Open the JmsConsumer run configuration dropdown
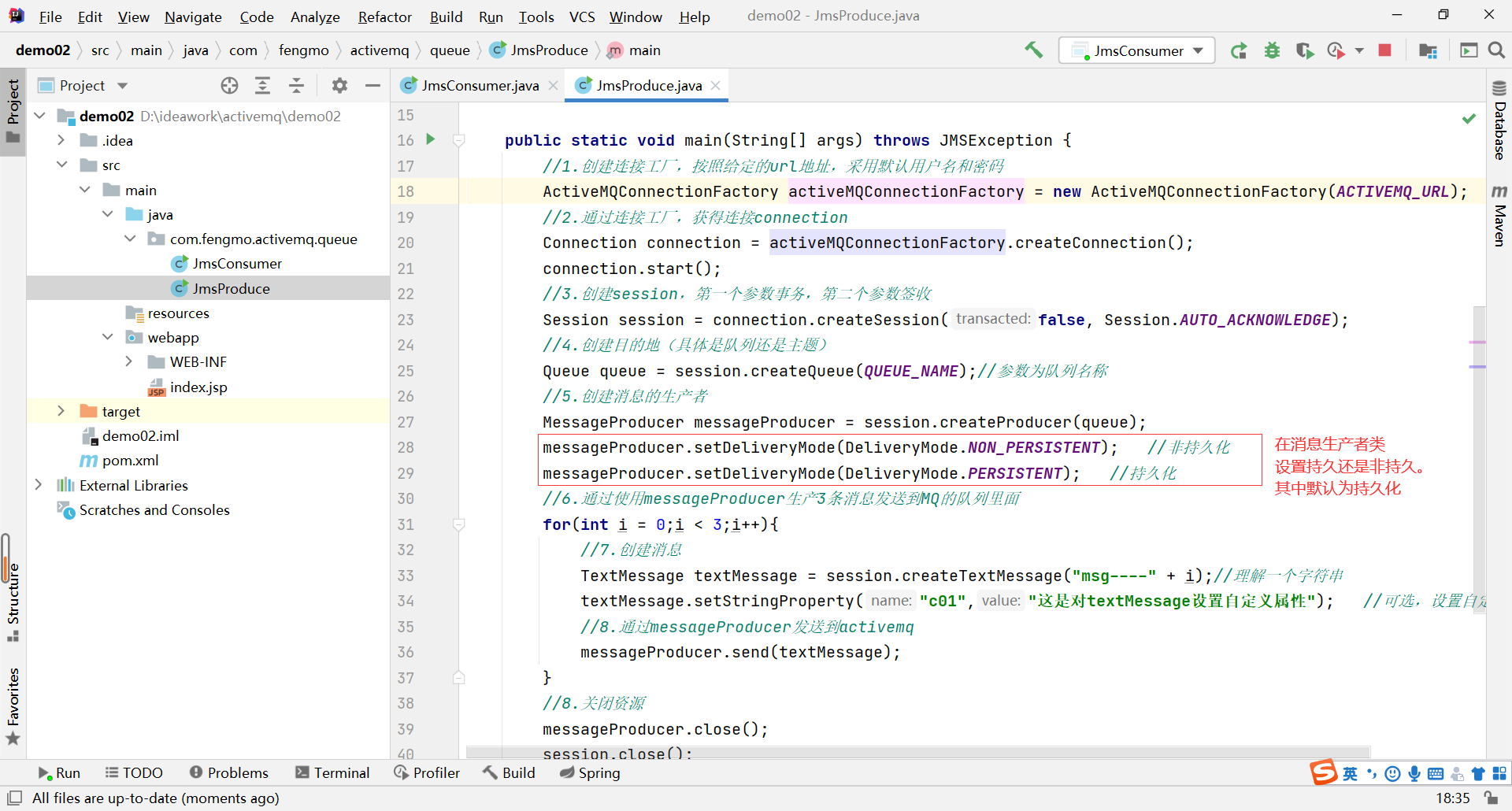 [x=1137, y=50]
